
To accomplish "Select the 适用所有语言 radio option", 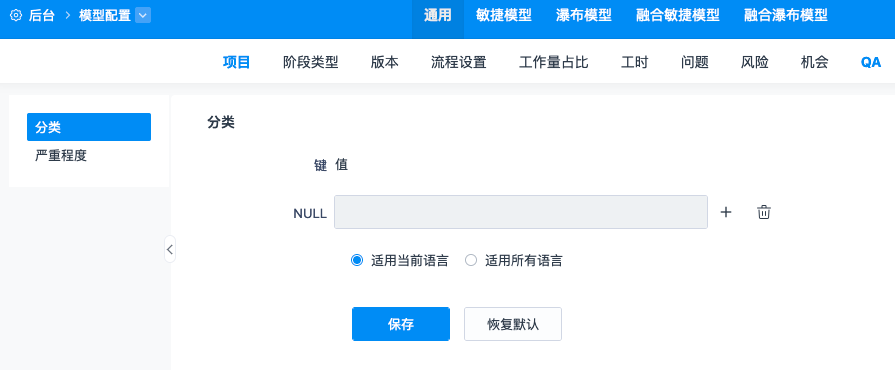I will tap(471, 260).
